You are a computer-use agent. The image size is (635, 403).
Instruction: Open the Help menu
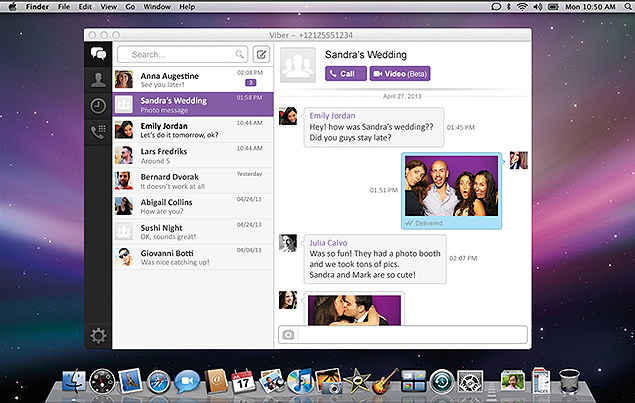pyautogui.click(x=187, y=7)
